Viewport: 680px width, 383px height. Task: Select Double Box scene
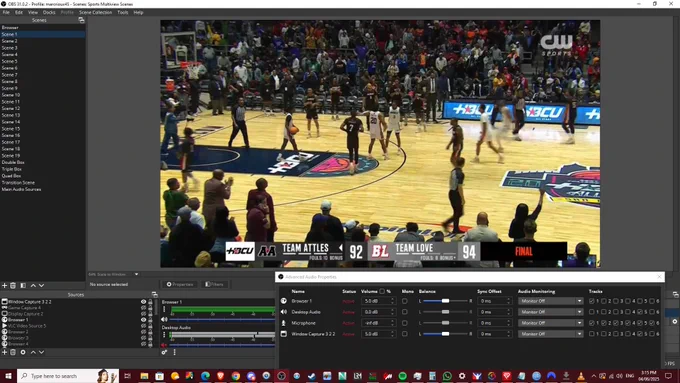tap(42, 162)
